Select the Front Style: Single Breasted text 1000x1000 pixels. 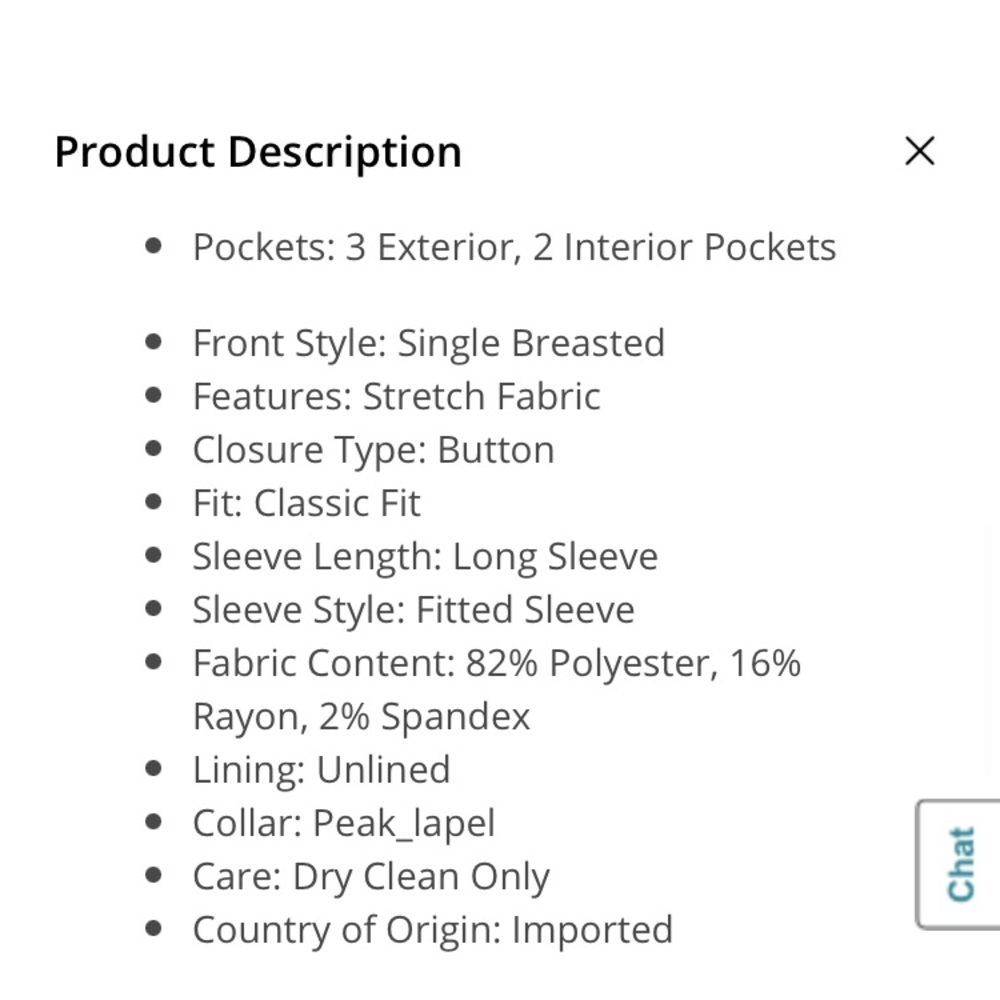pyautogui.click(x=428, y=343)
